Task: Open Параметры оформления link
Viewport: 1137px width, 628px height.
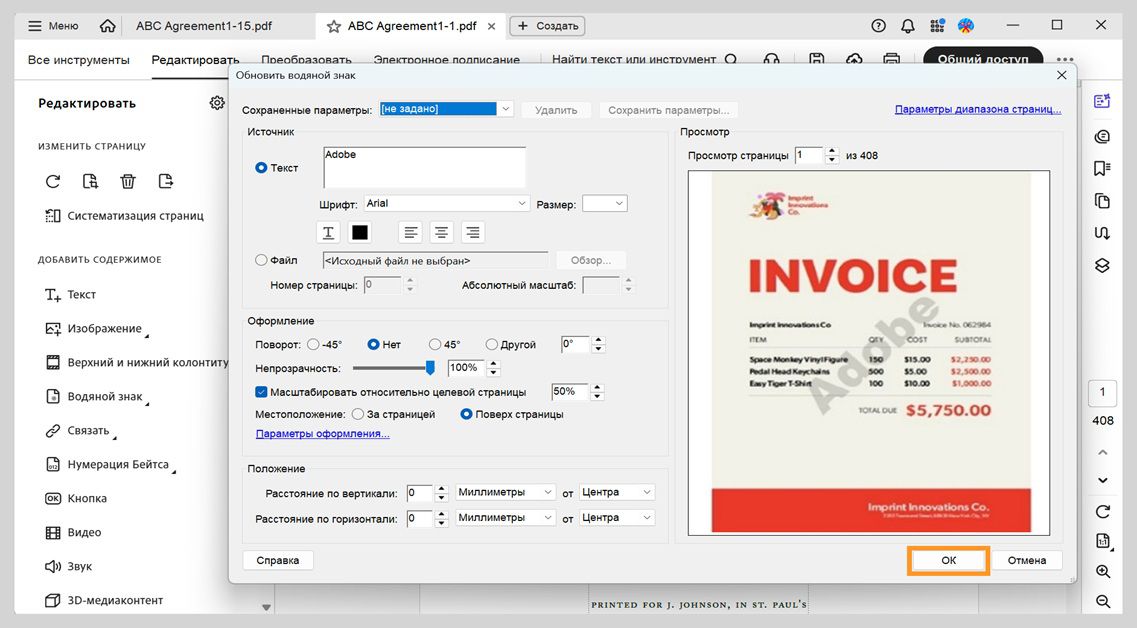Action: click(323, 434)
